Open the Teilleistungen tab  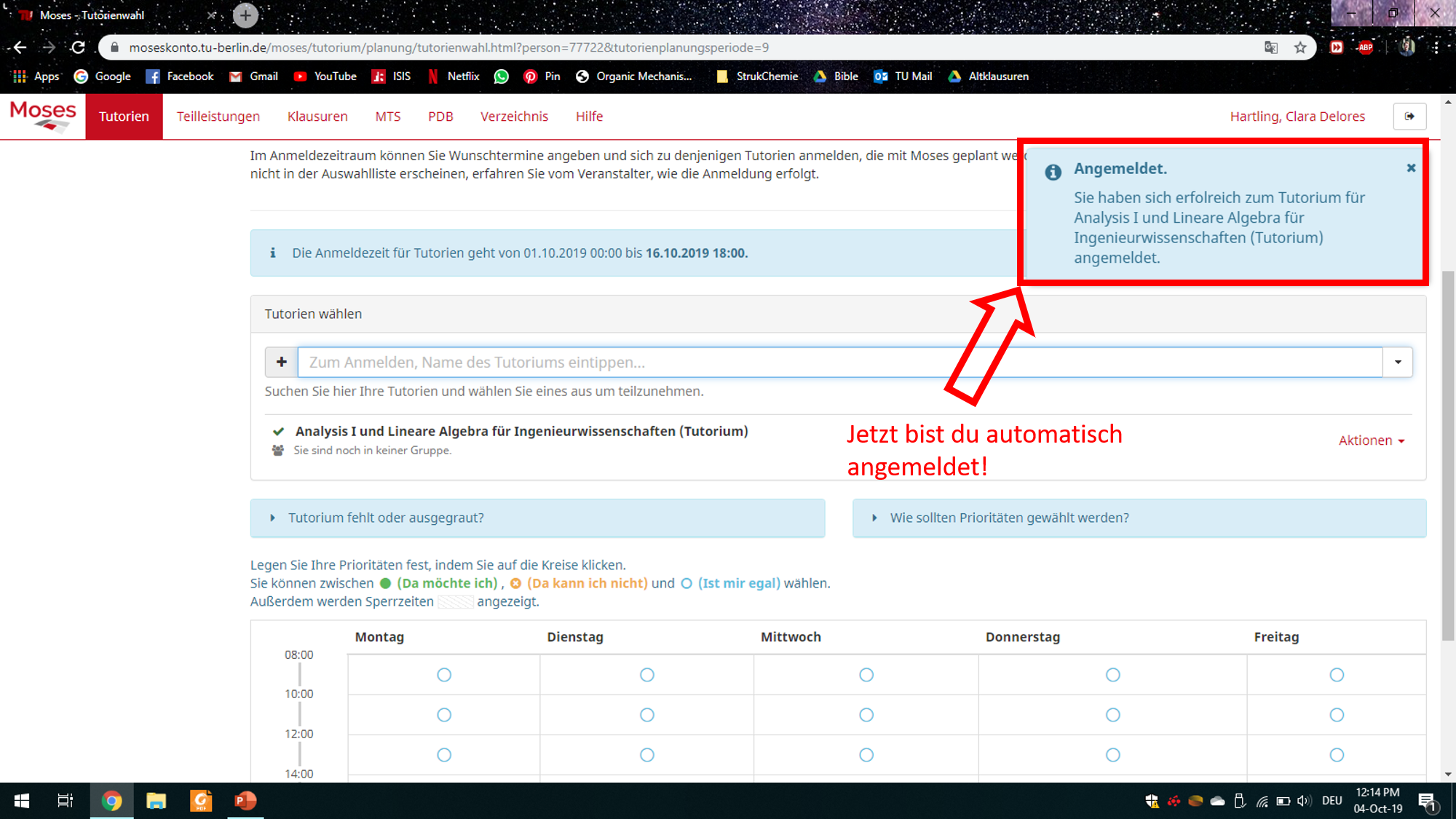point(218,116)
